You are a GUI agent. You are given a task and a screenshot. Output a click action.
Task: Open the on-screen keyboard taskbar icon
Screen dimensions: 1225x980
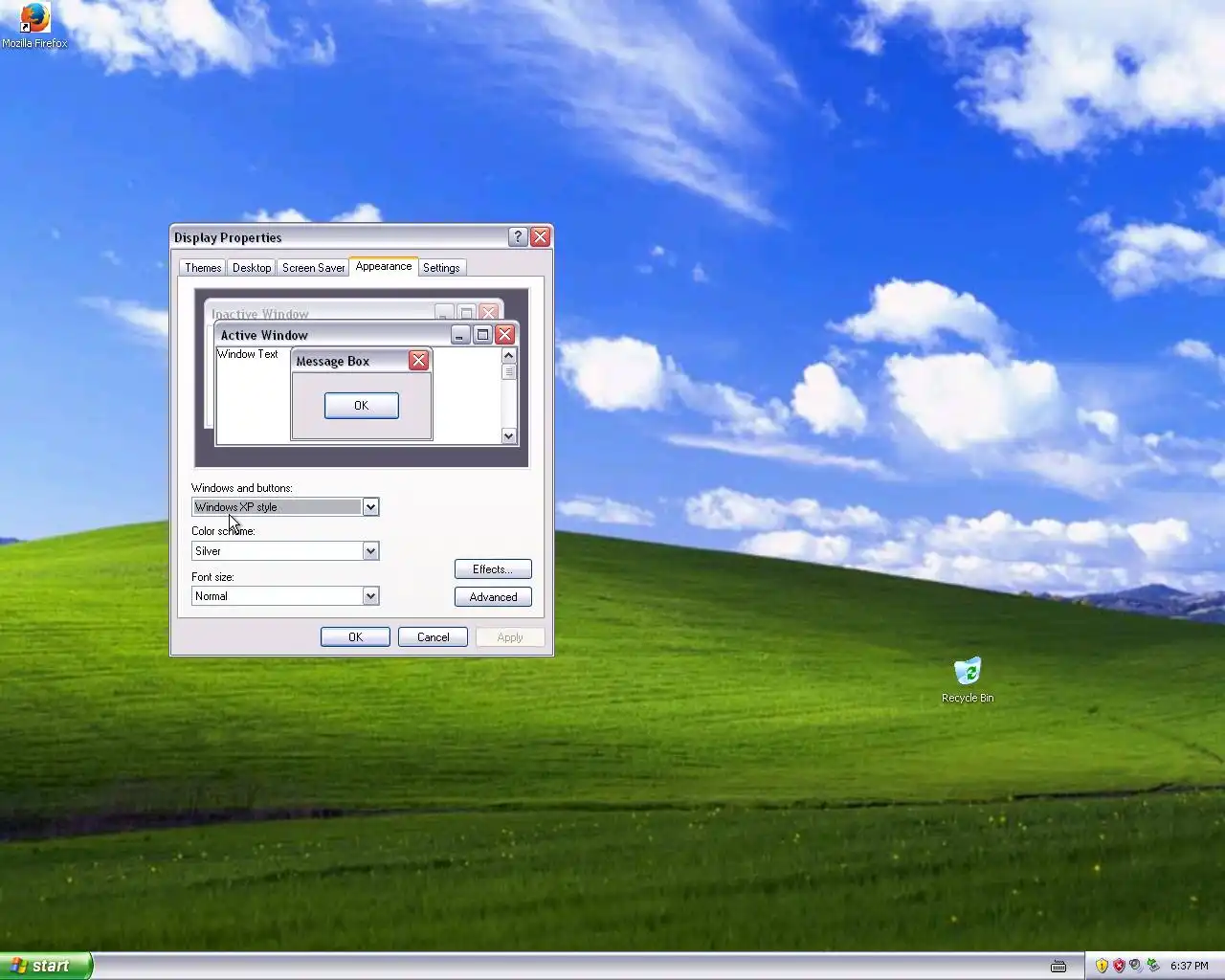(1058, 966)
